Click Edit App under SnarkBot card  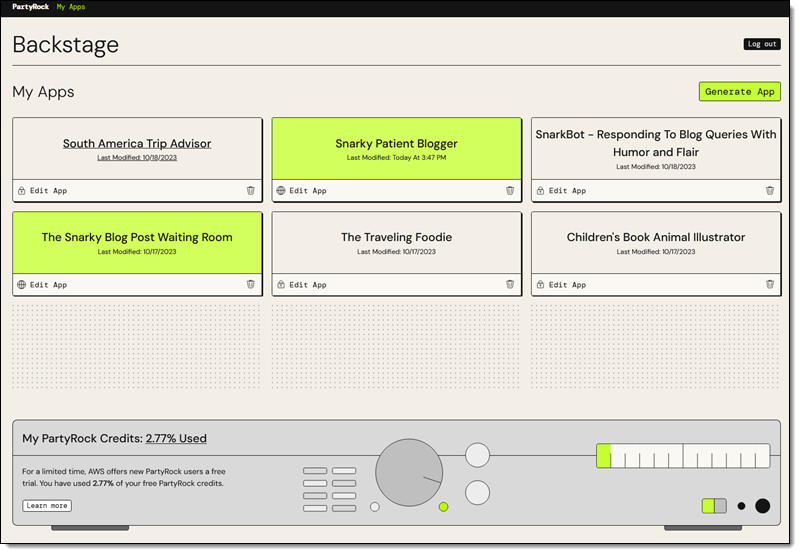[567, 191]
